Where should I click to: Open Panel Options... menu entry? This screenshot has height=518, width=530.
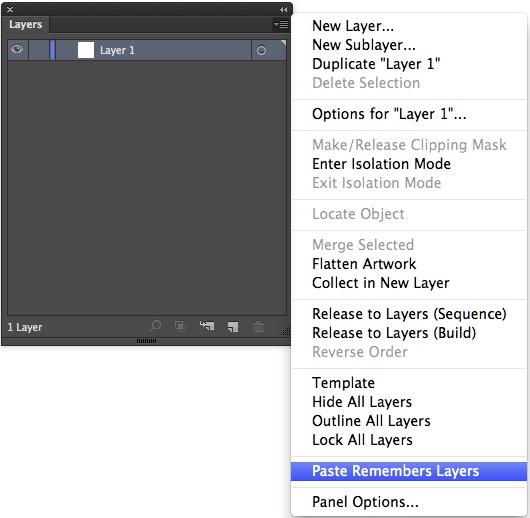tap(365, 502)
